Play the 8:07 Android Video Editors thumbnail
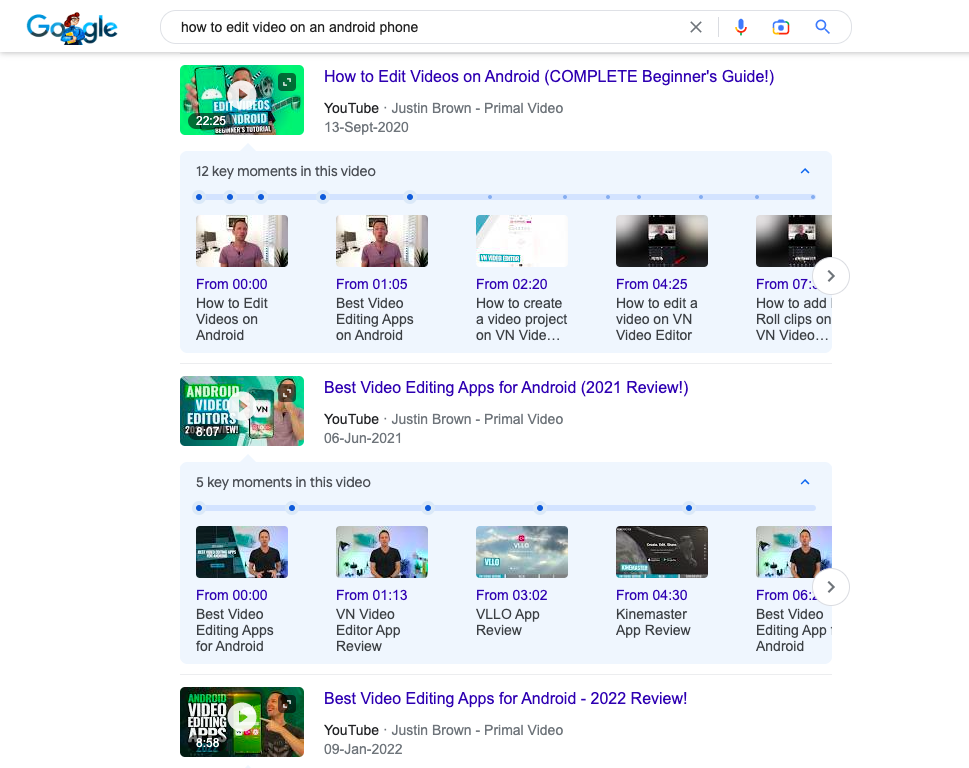969x768 pixels. tap(241, 410)
